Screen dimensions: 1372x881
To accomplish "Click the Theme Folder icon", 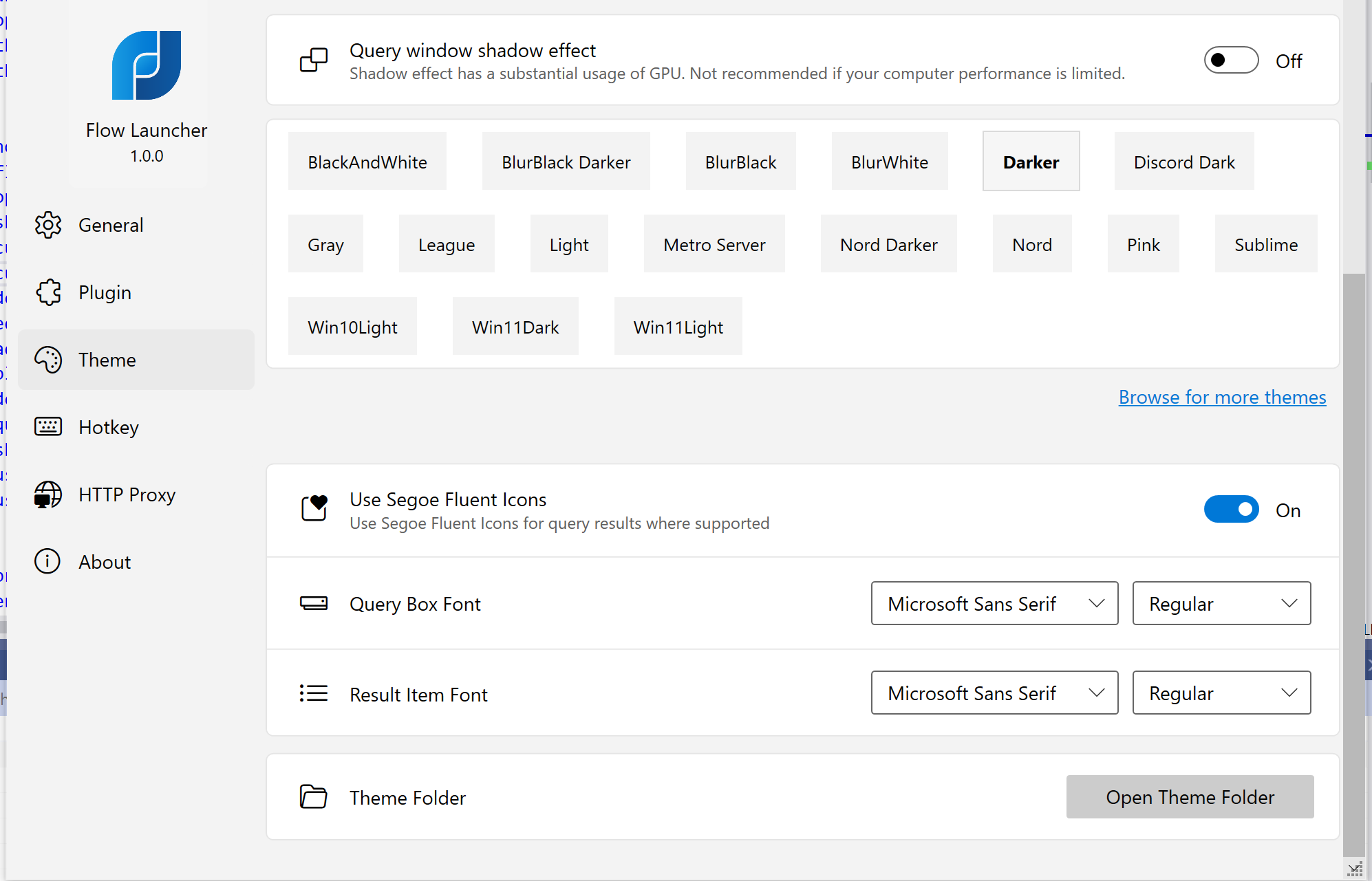I will click(313, 797).
